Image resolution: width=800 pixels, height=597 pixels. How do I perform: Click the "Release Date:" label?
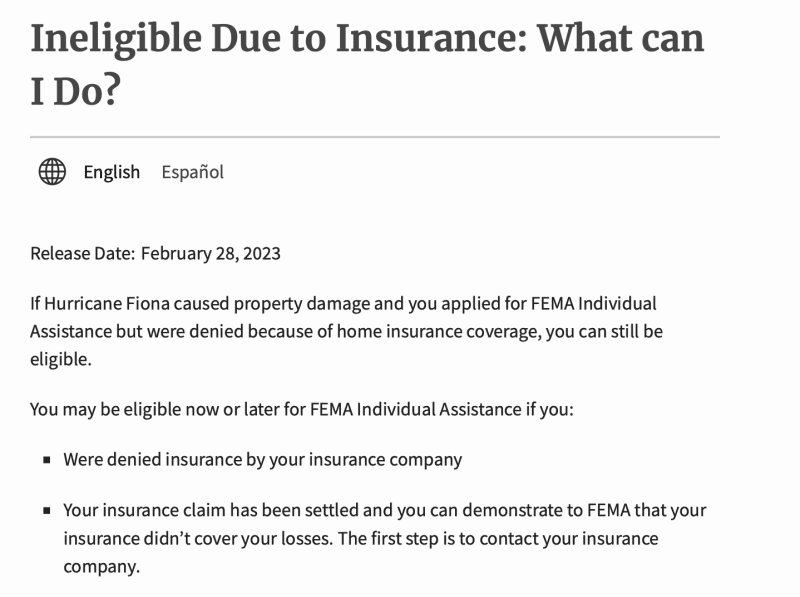click(x=82, y=253)
